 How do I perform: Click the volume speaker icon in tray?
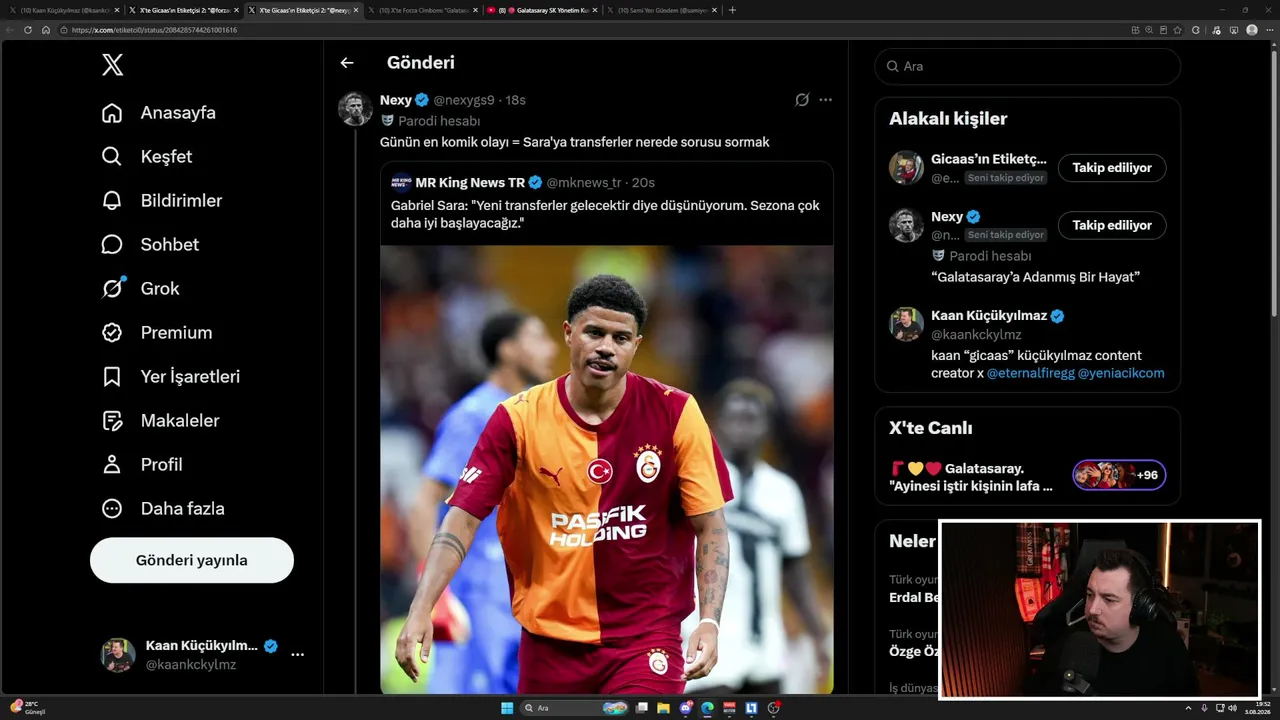pos(1231,708)
